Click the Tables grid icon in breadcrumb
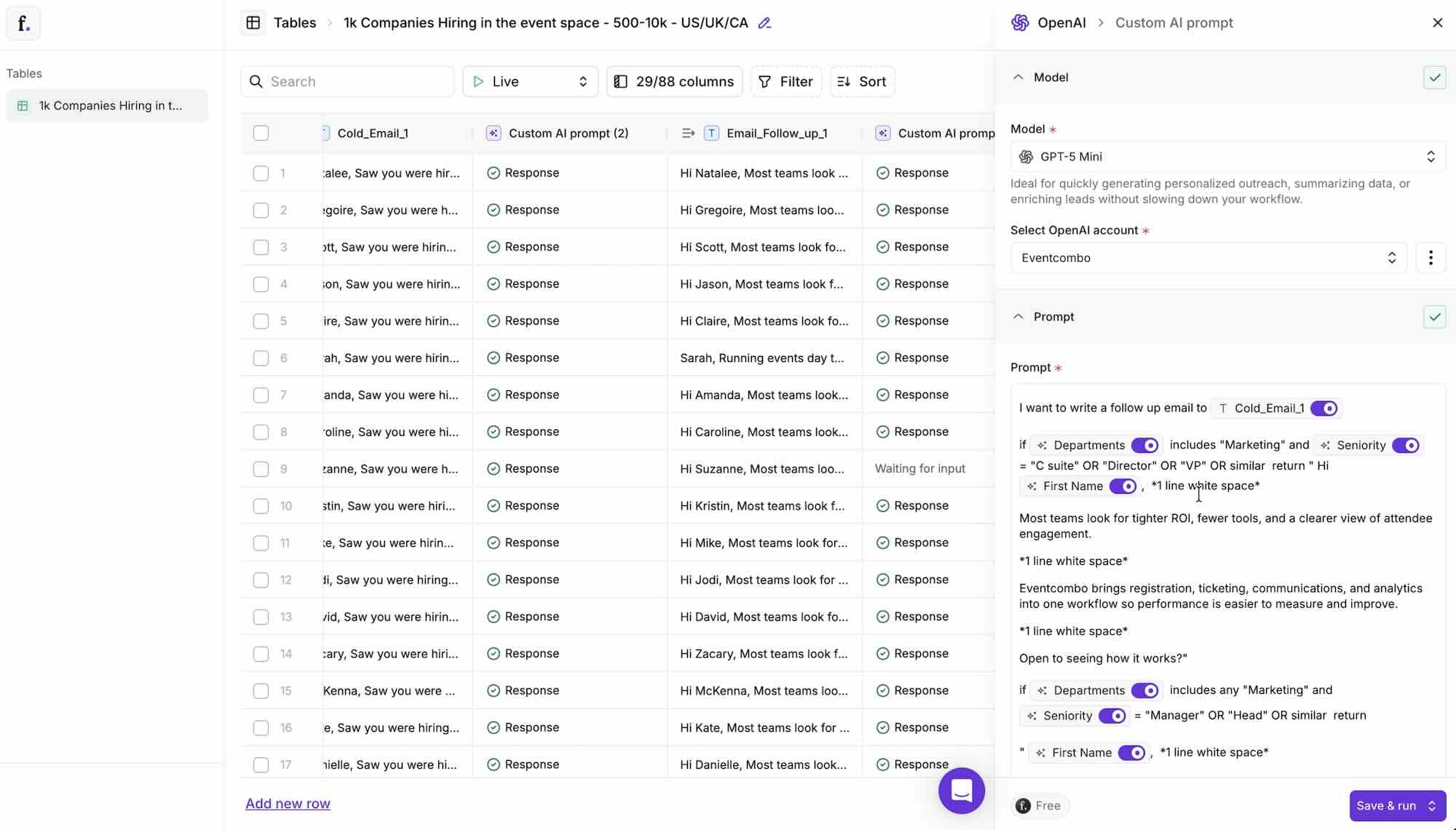Viewport: 1456px width, 830px height. click(253, 23)
